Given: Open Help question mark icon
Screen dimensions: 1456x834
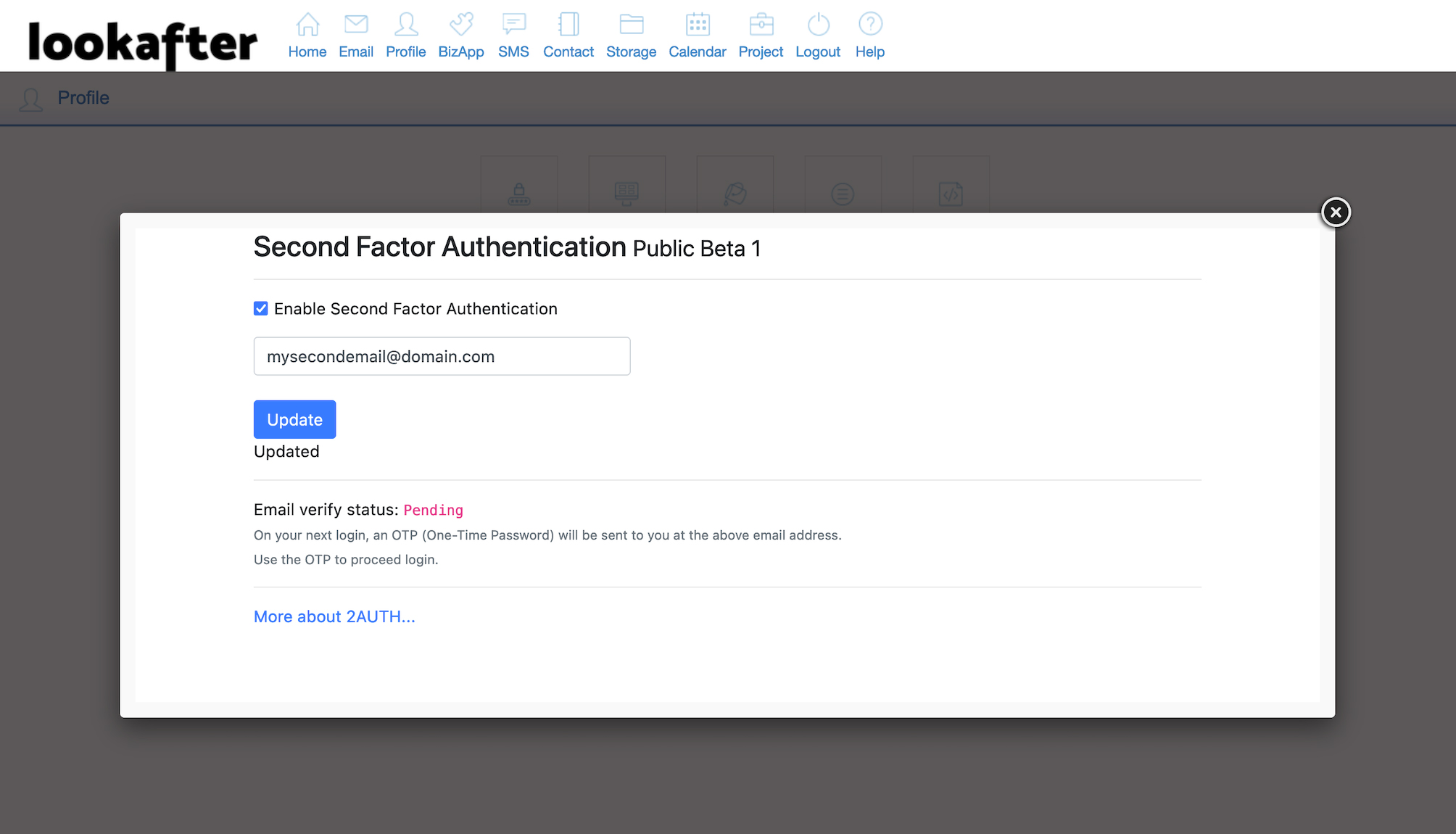Looking at the screenshot, I should click(870, 25).
